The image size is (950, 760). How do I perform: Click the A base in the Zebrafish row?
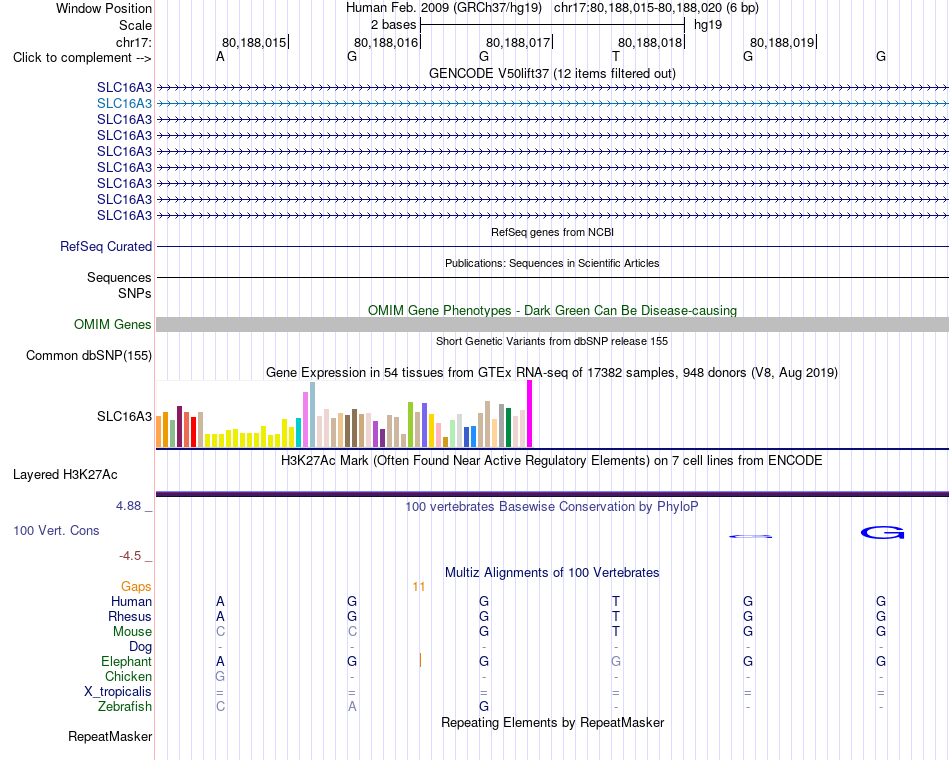click(352, 707)
